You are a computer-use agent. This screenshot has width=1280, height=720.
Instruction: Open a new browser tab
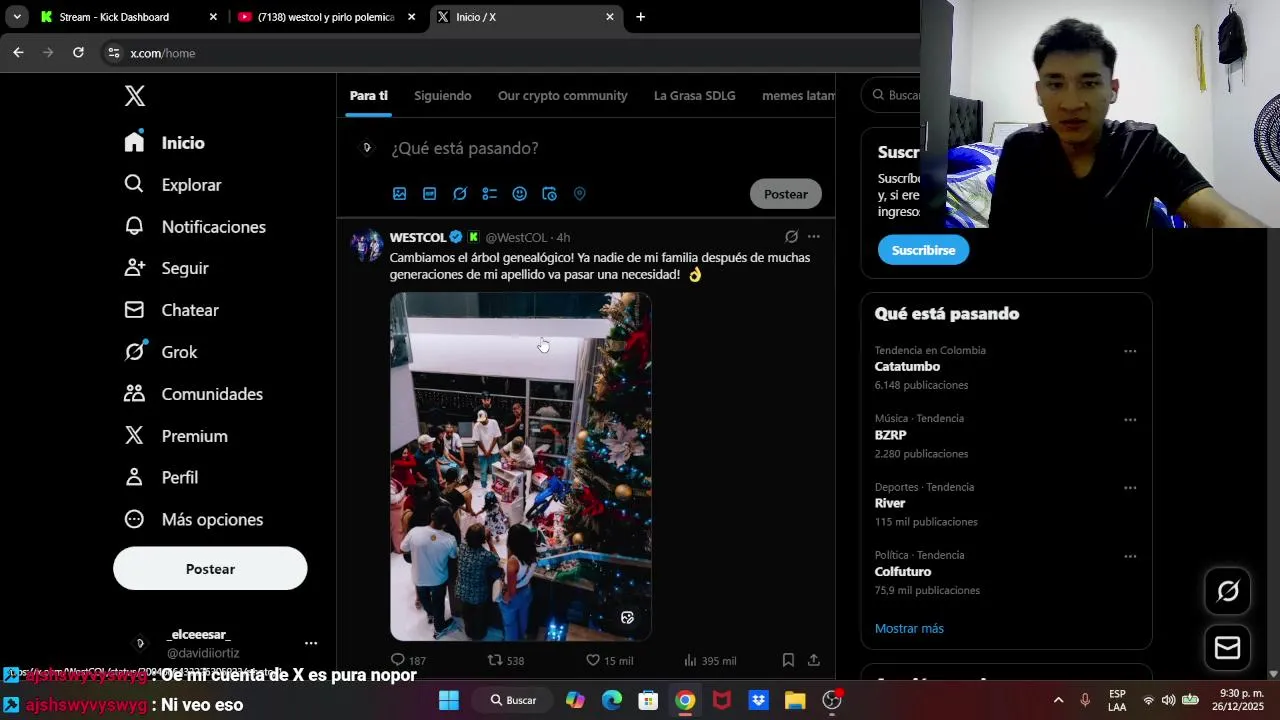640,17
